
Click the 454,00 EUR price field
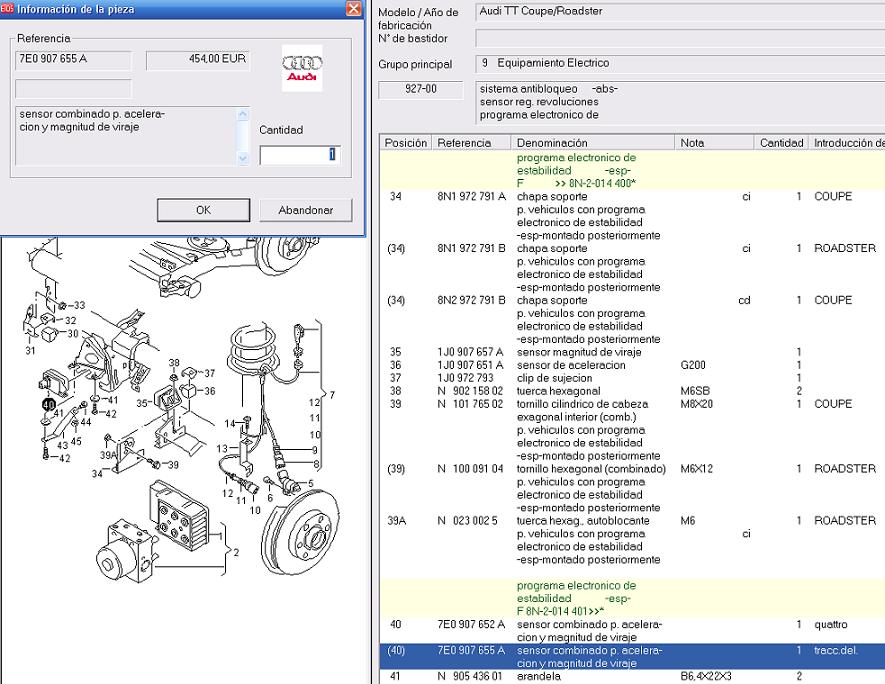coord(197,59)
